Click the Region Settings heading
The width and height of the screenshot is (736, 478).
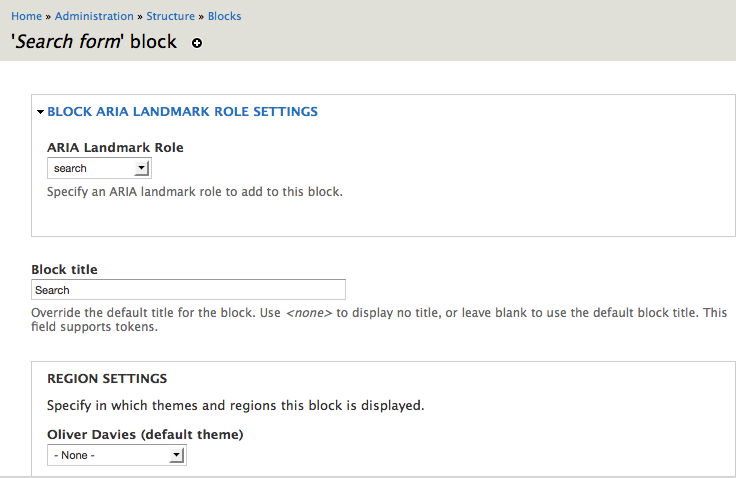coord(107,378)
